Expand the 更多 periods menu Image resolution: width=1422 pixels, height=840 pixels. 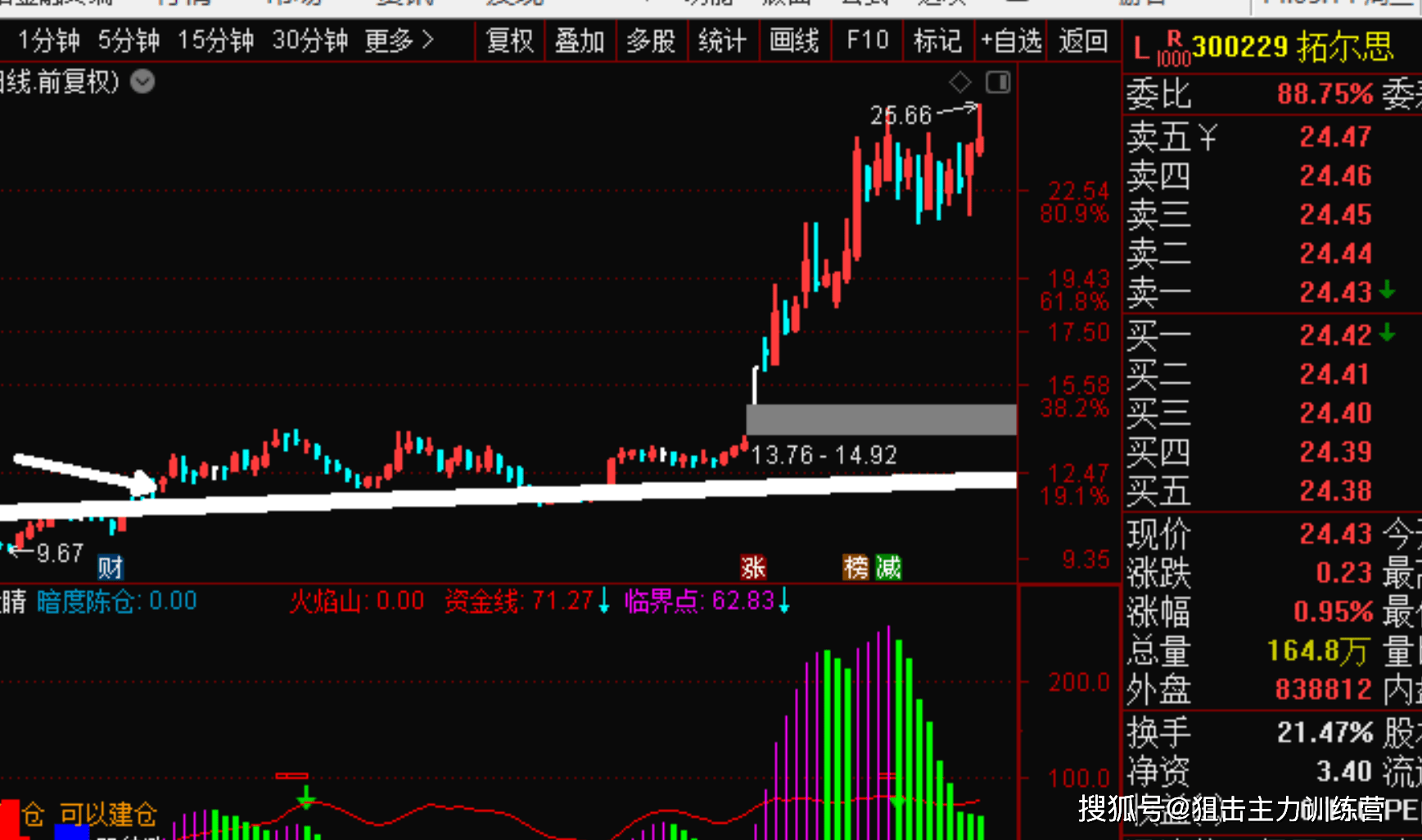click(399, 40)
